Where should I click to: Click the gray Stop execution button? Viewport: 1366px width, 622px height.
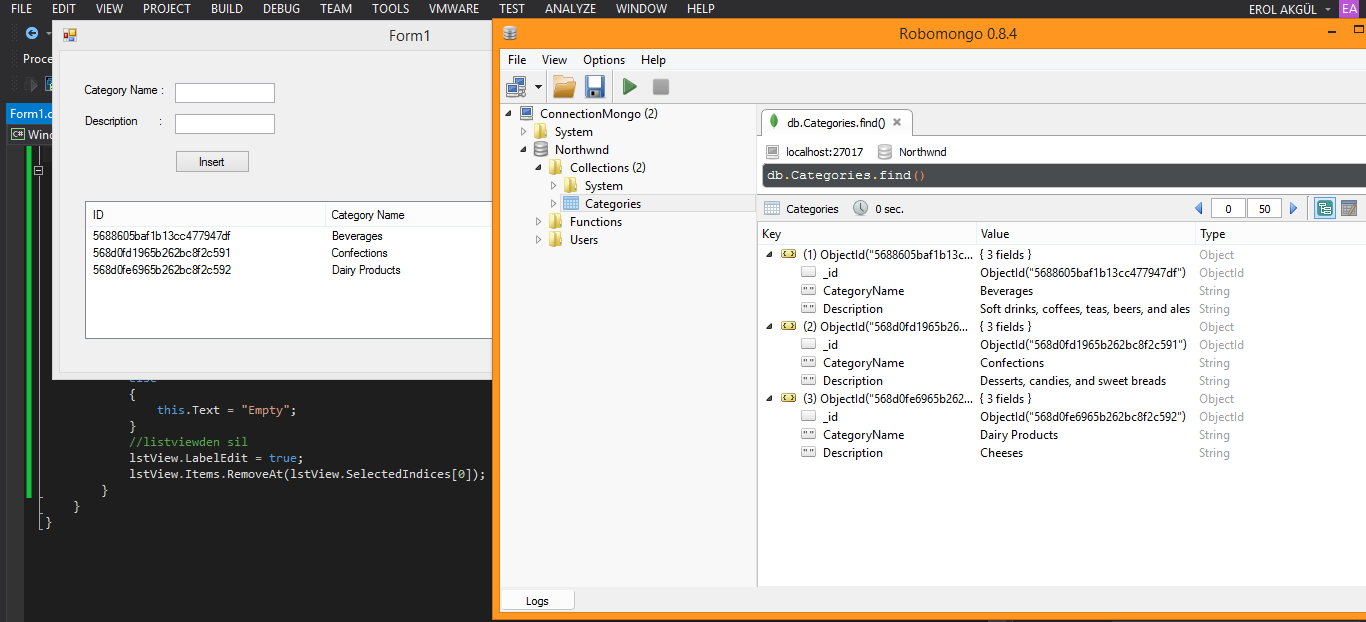click(x=660, y=86)
